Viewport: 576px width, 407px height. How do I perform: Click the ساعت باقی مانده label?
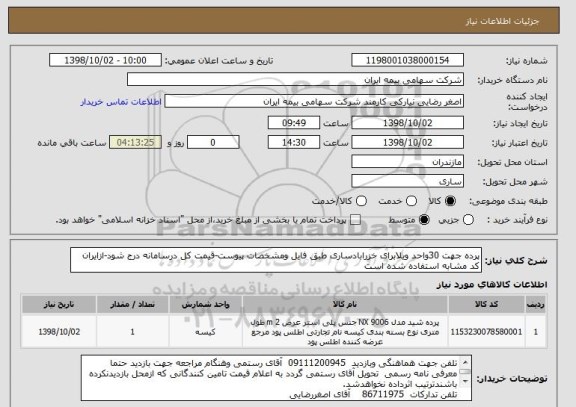[x=72, y=143]
